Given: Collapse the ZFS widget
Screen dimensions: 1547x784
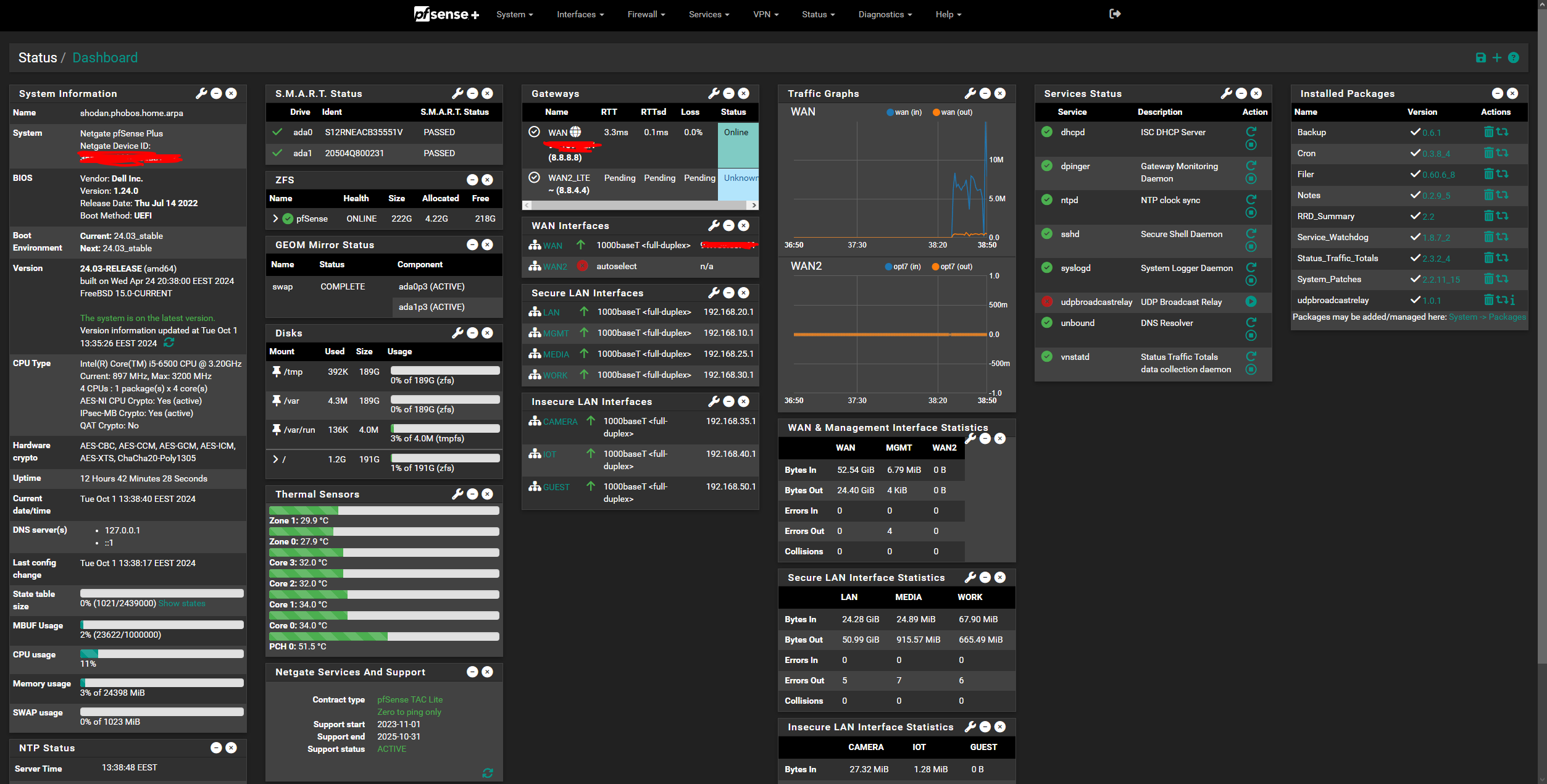Looking at the screenshot, I should [472, 180].
